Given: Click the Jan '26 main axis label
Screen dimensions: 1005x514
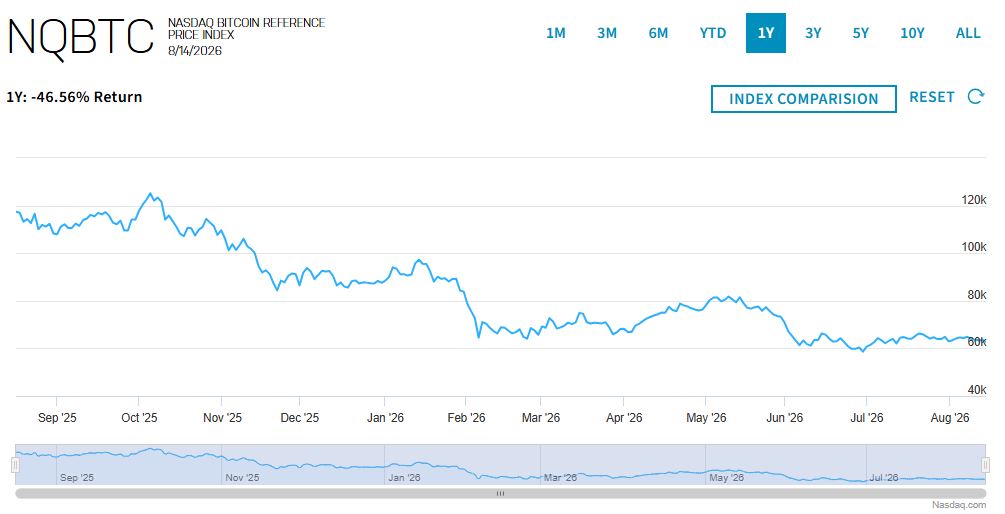Looking at the screenshot, I should tap(385, 418).
